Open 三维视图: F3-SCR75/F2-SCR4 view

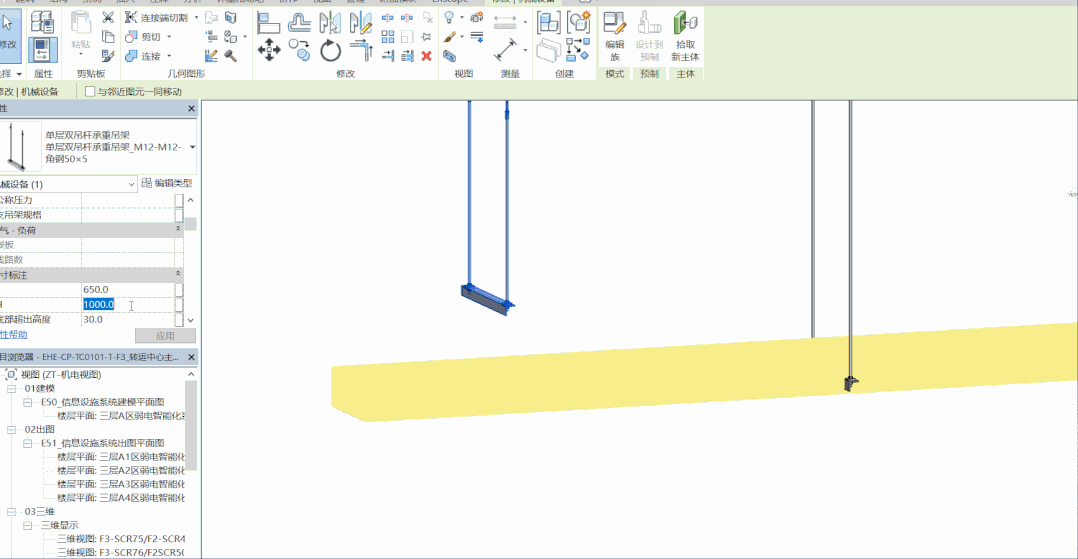(x=121, y=539)
